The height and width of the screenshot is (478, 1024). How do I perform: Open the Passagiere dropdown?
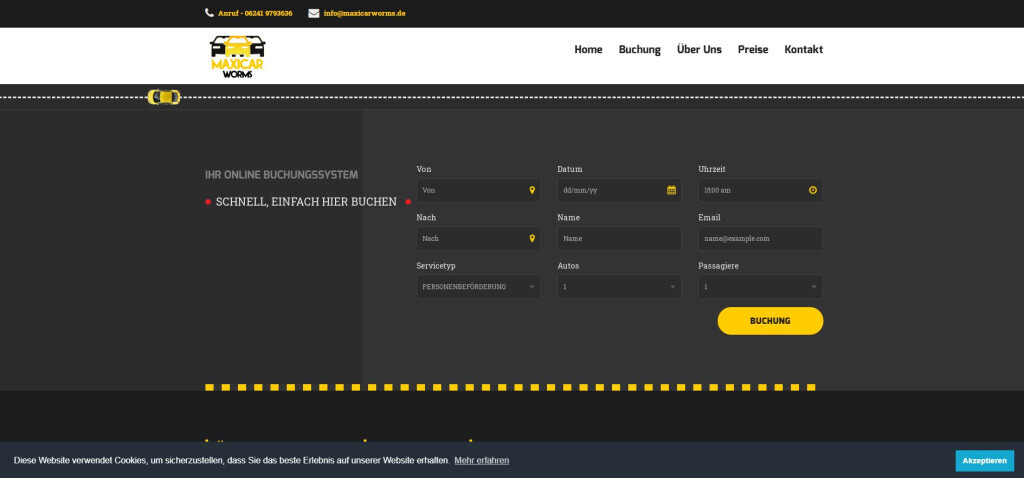click(x=760, y=287)
